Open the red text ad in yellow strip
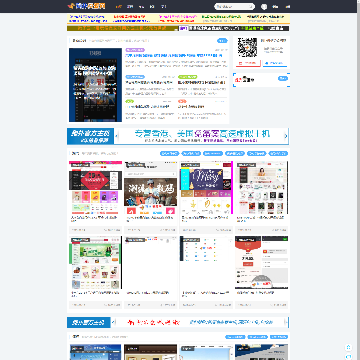The width and height of the screenshot is (360, 360). click(x=129, y=18)
